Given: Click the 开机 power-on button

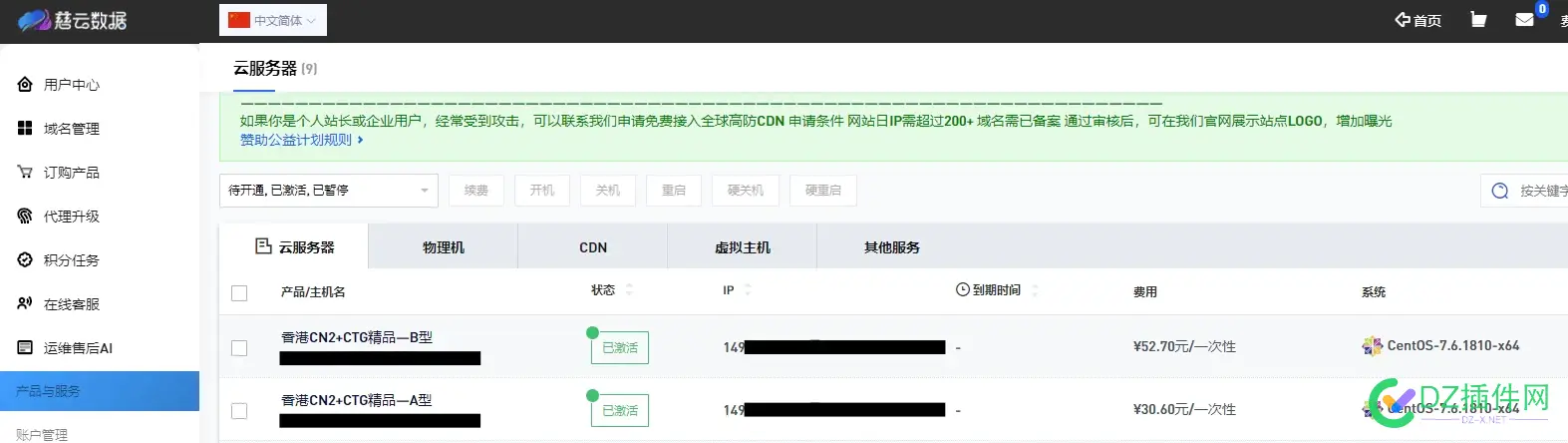Looking at the screenshot, I should [542, 191].
